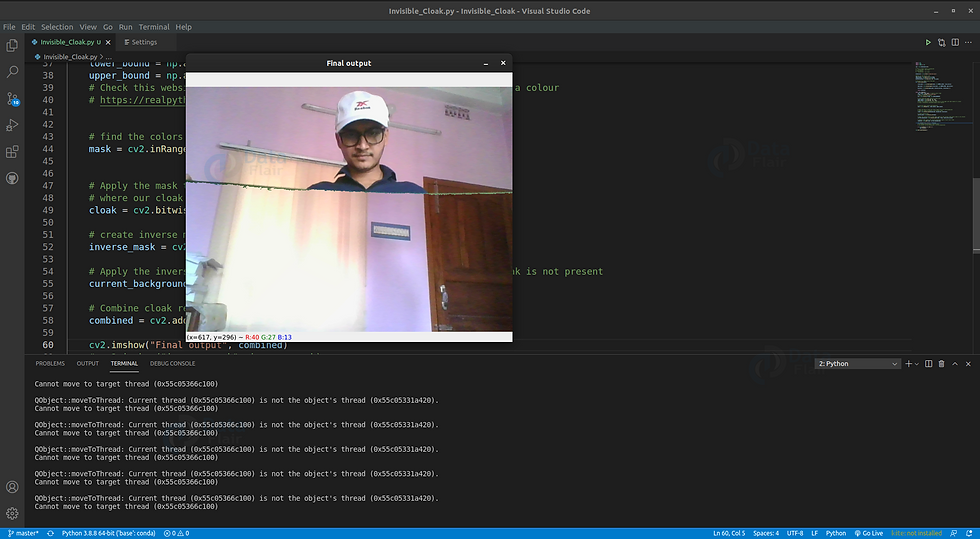Switch to the DEBUG CONSOLE panel tab
980x539 pixels.
[172, 363]
